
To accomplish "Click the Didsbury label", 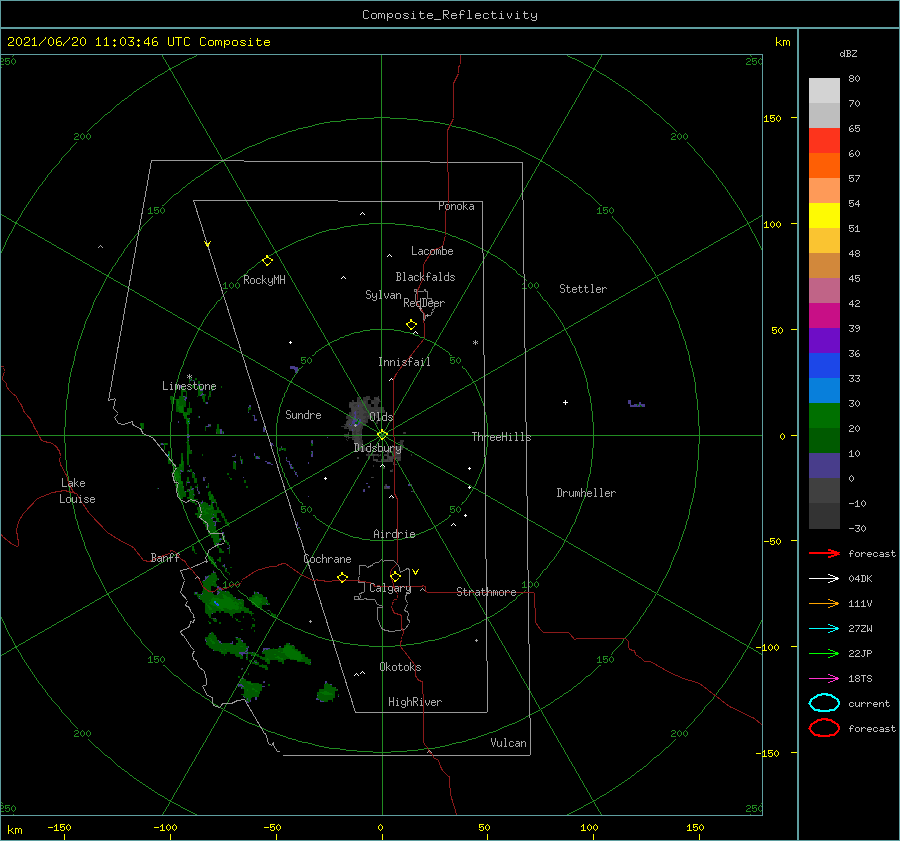I will tap(377, 448).
